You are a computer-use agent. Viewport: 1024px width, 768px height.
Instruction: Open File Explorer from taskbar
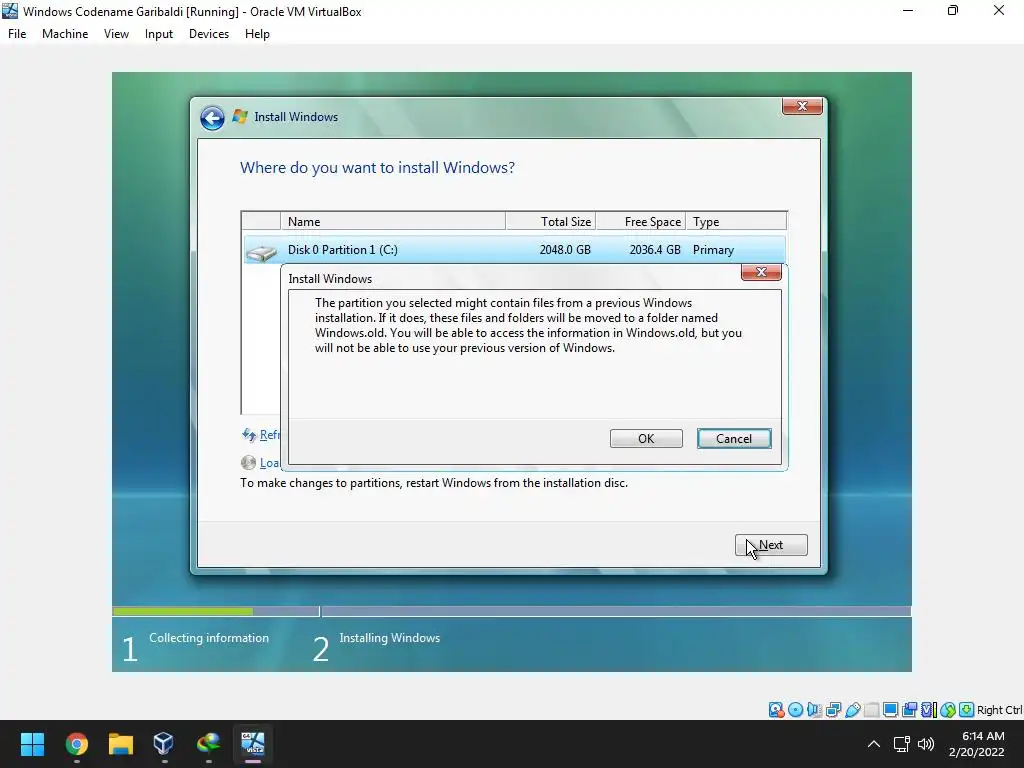(x=121, y=744)
